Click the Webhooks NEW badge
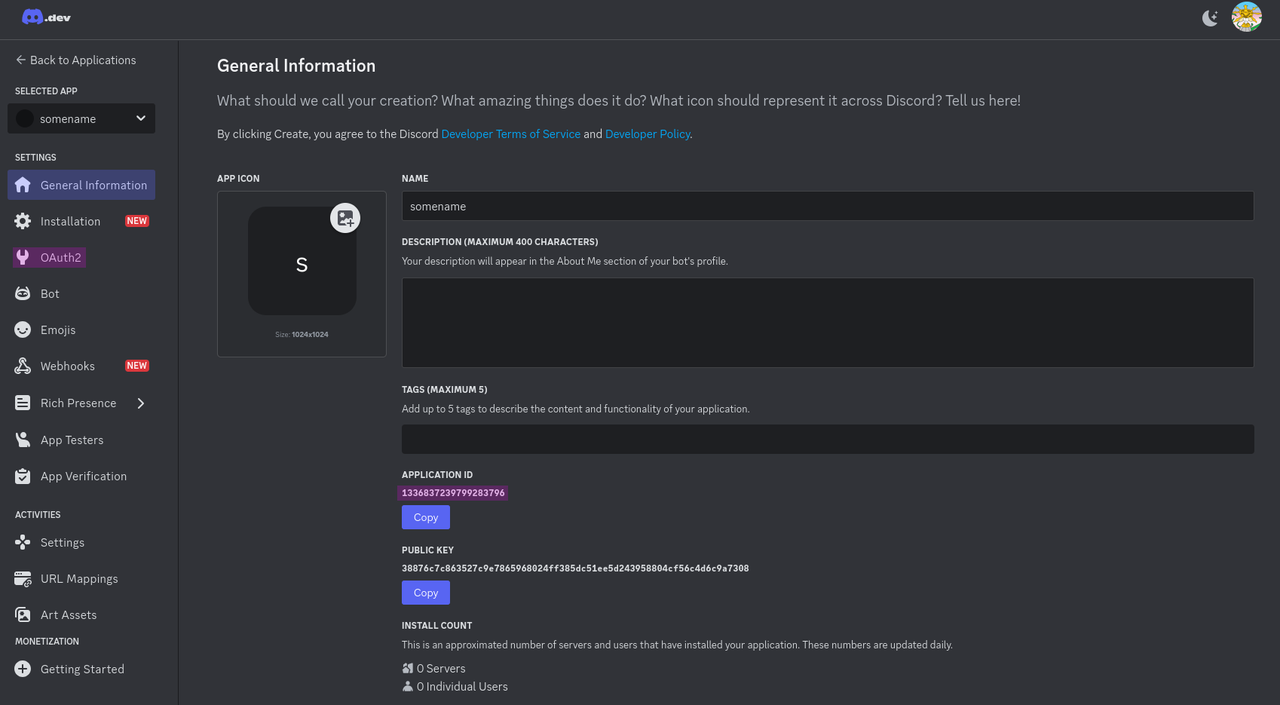 pos(137,366)
